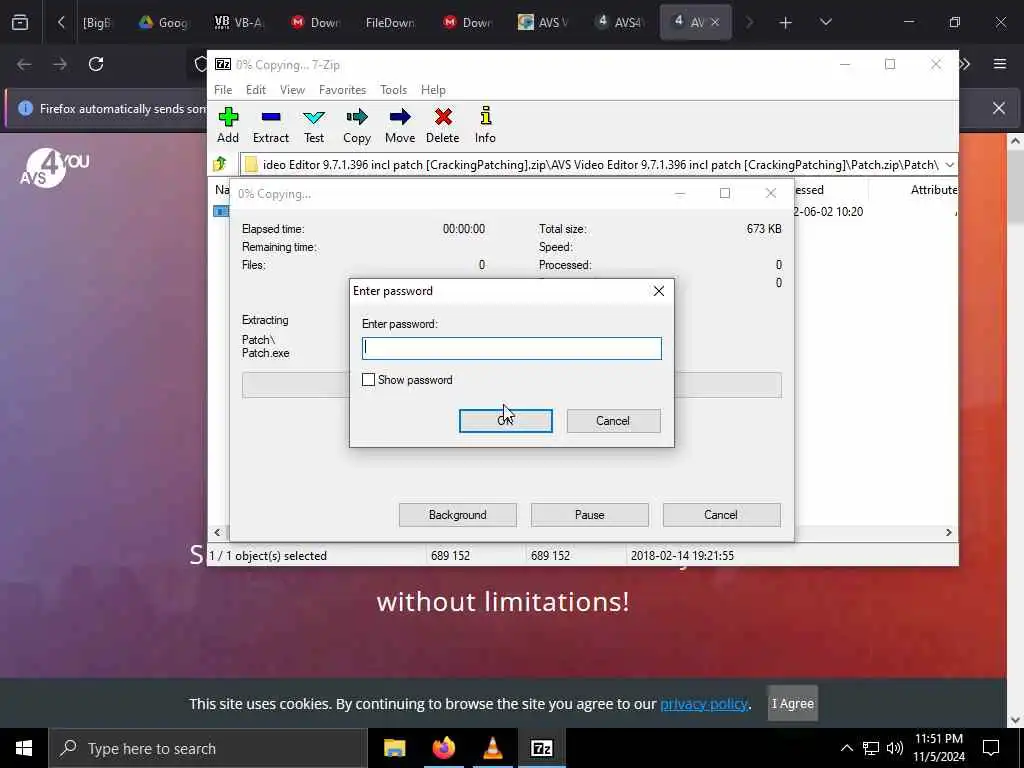The height and width of the screenshot is (768, 1024).
Task: Click the Attributes column header
Action: click(x=934, y=190)
